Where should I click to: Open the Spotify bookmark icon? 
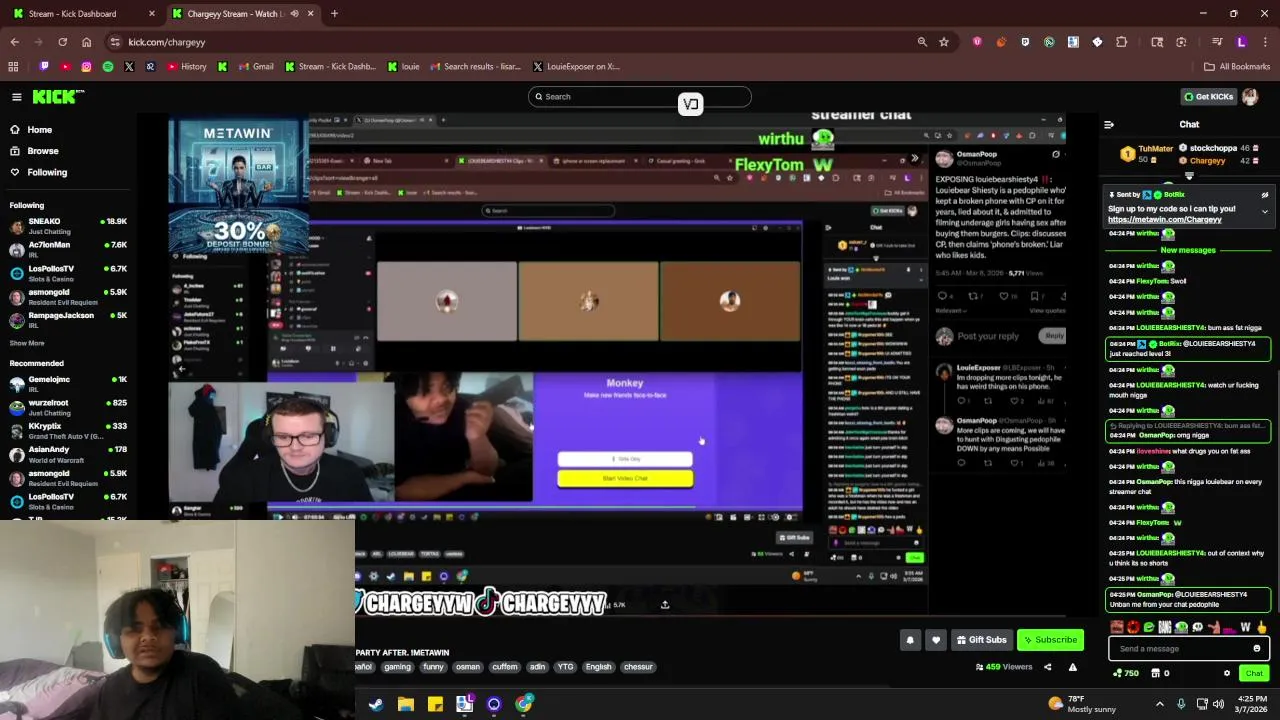click(108, 67)
